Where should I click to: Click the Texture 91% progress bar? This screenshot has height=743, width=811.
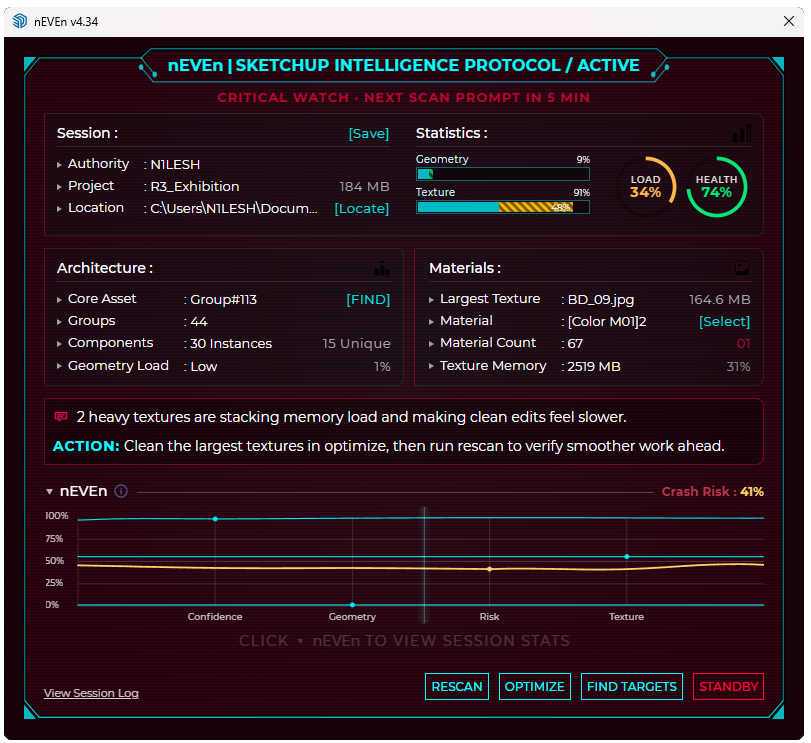coord(503,207)
